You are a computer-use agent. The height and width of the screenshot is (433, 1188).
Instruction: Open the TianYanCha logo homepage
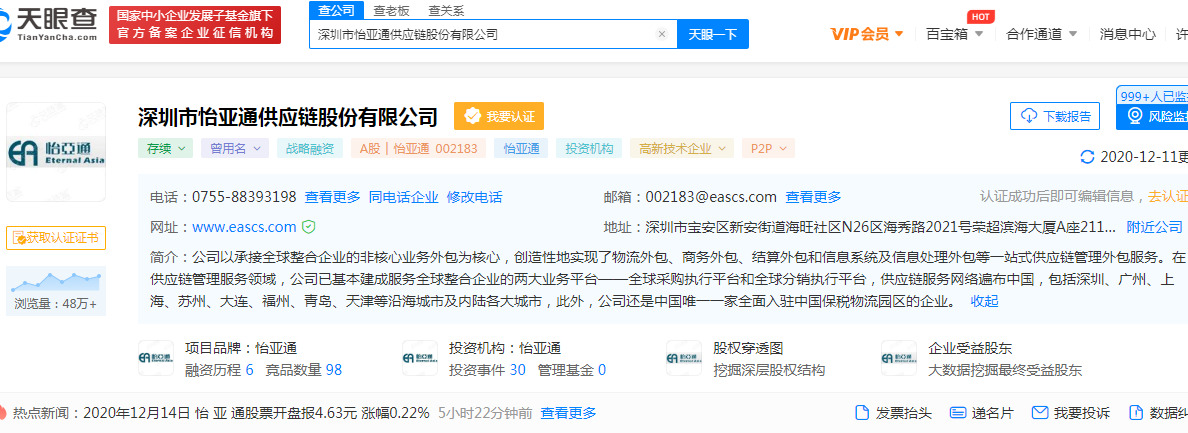pyautogui.click(x=48, y=25)
